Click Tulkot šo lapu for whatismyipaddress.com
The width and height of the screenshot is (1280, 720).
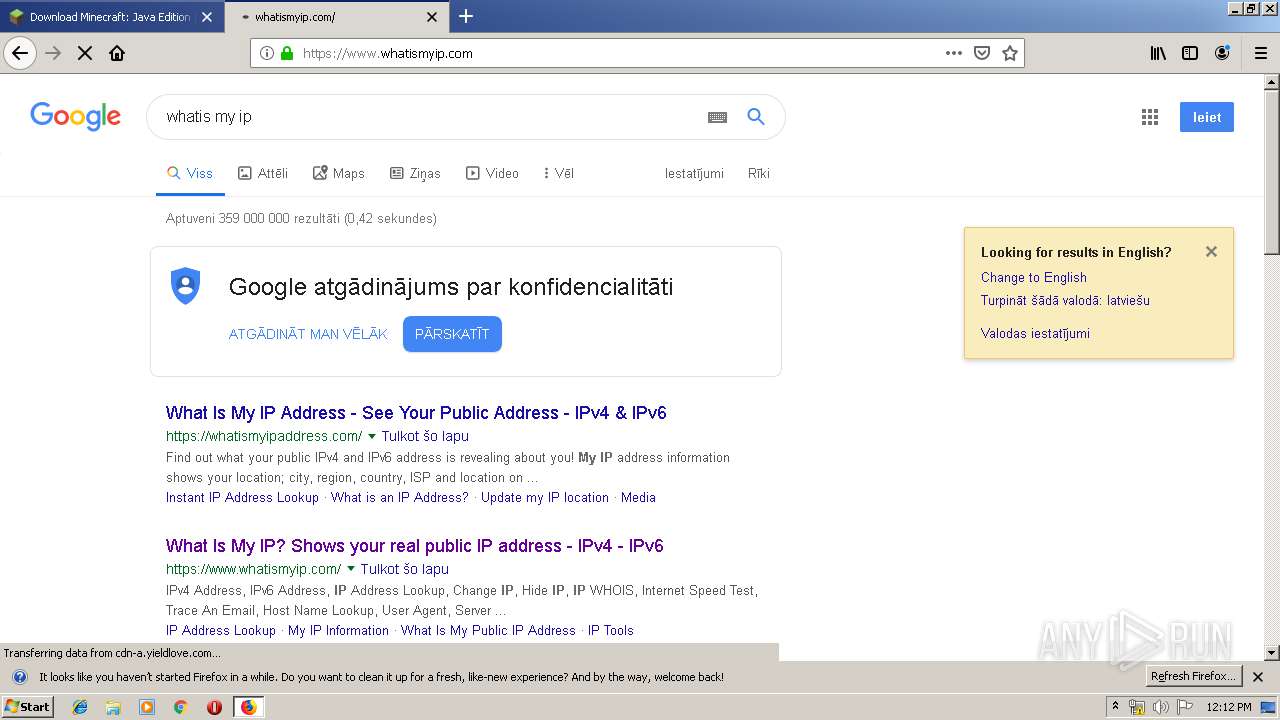(x=425, y=436)
